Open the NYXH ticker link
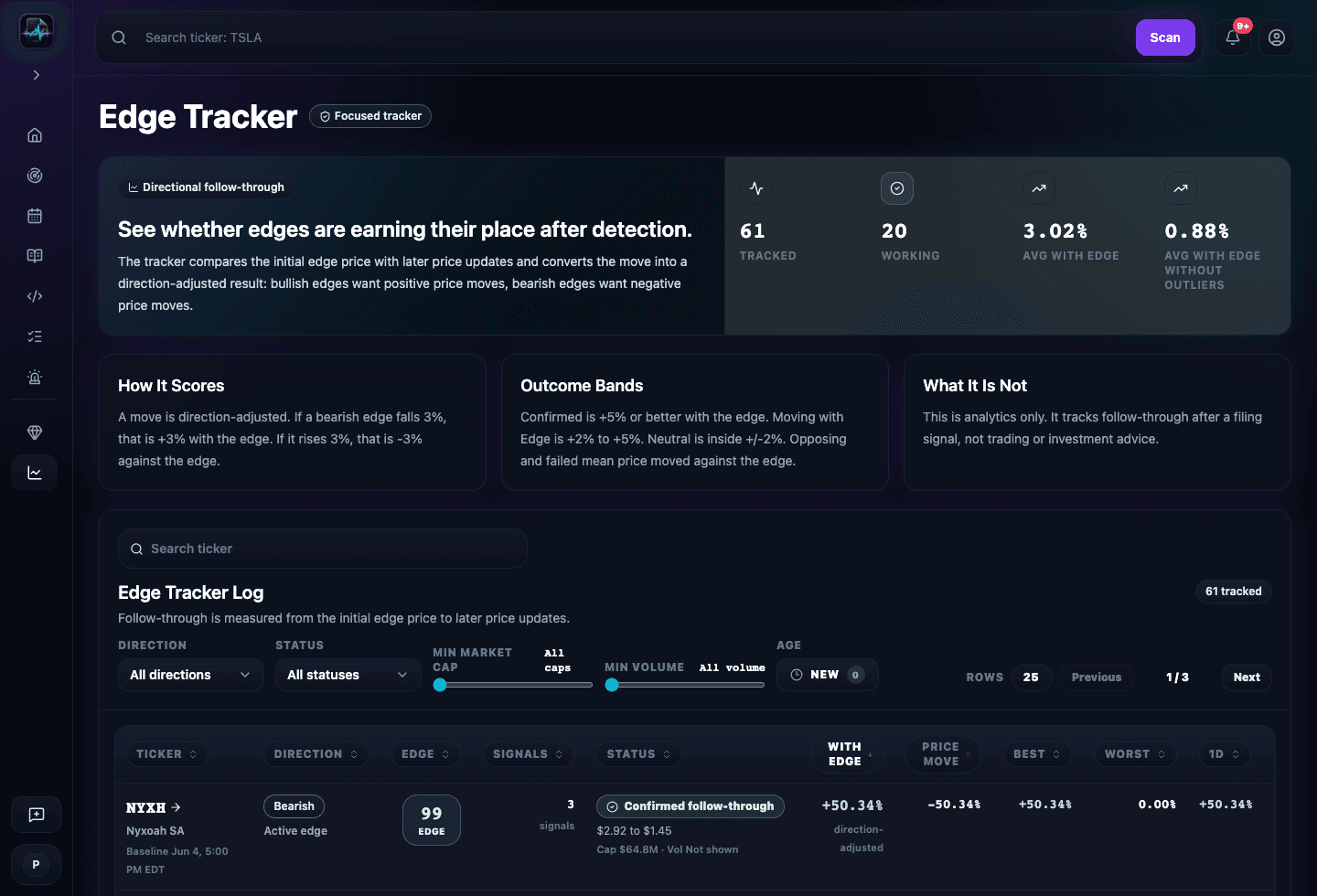 (x=153, y=808)
